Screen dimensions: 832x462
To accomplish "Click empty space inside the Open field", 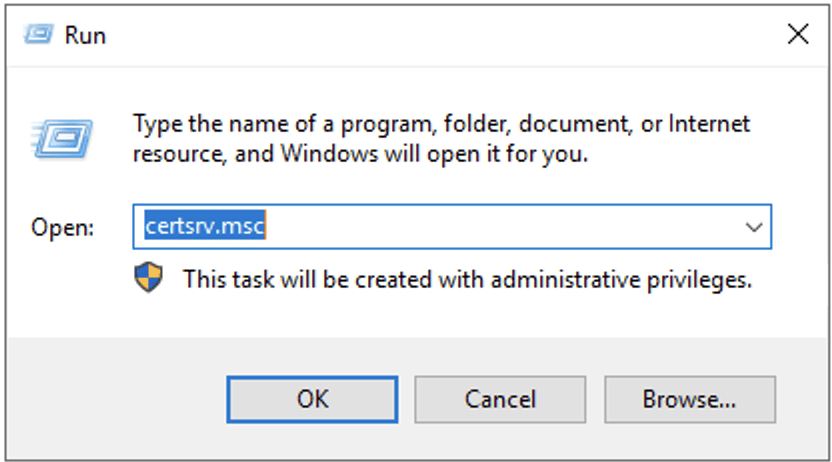I will point(500,227).
